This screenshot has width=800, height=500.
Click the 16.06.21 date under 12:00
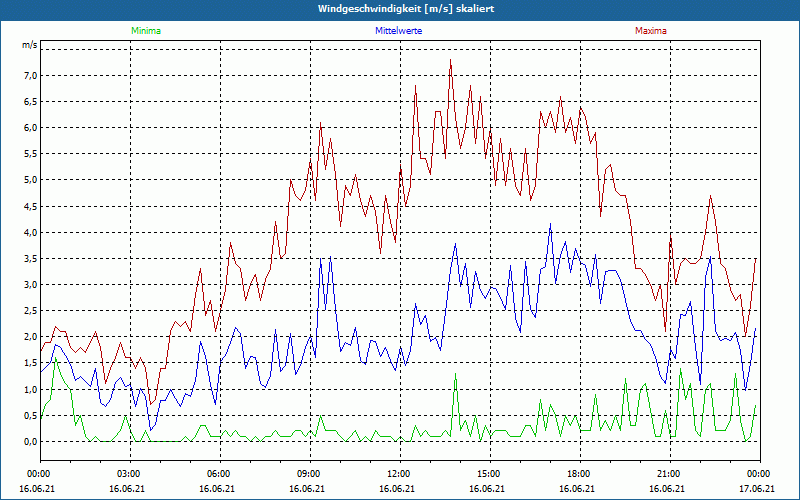tap(396, 488)
